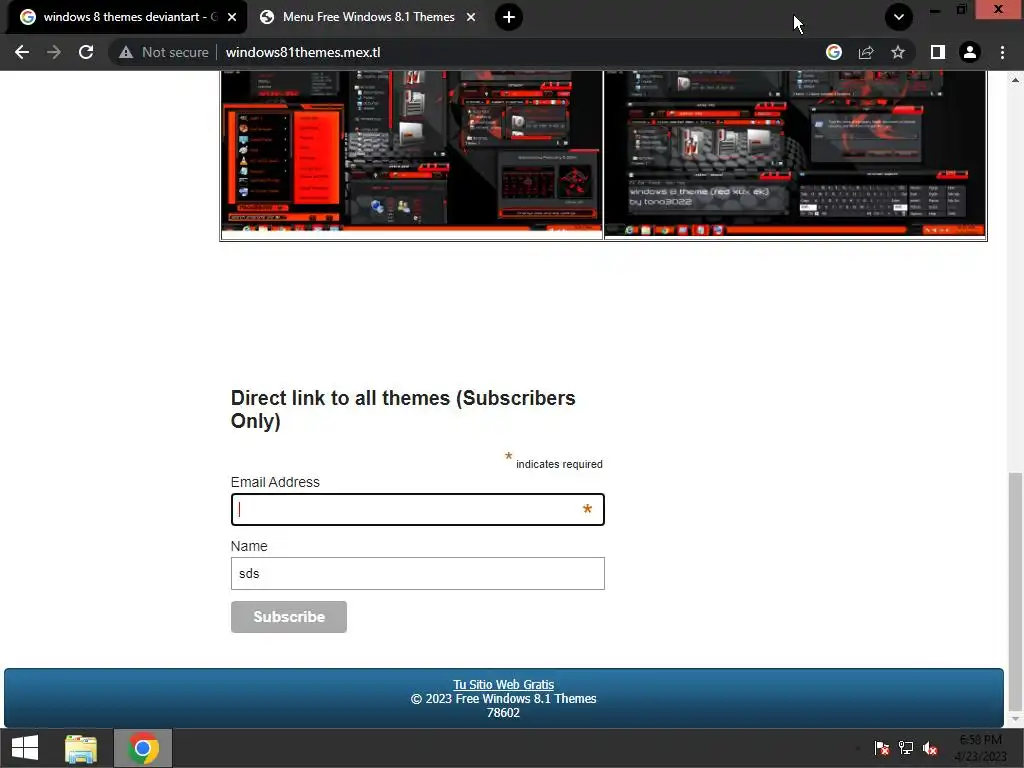Image resolution: width=1024 pixels, height=768 pixels.
Task: Focus the address bar URL windows81themes.mex.tl
Action: point(303,52)
